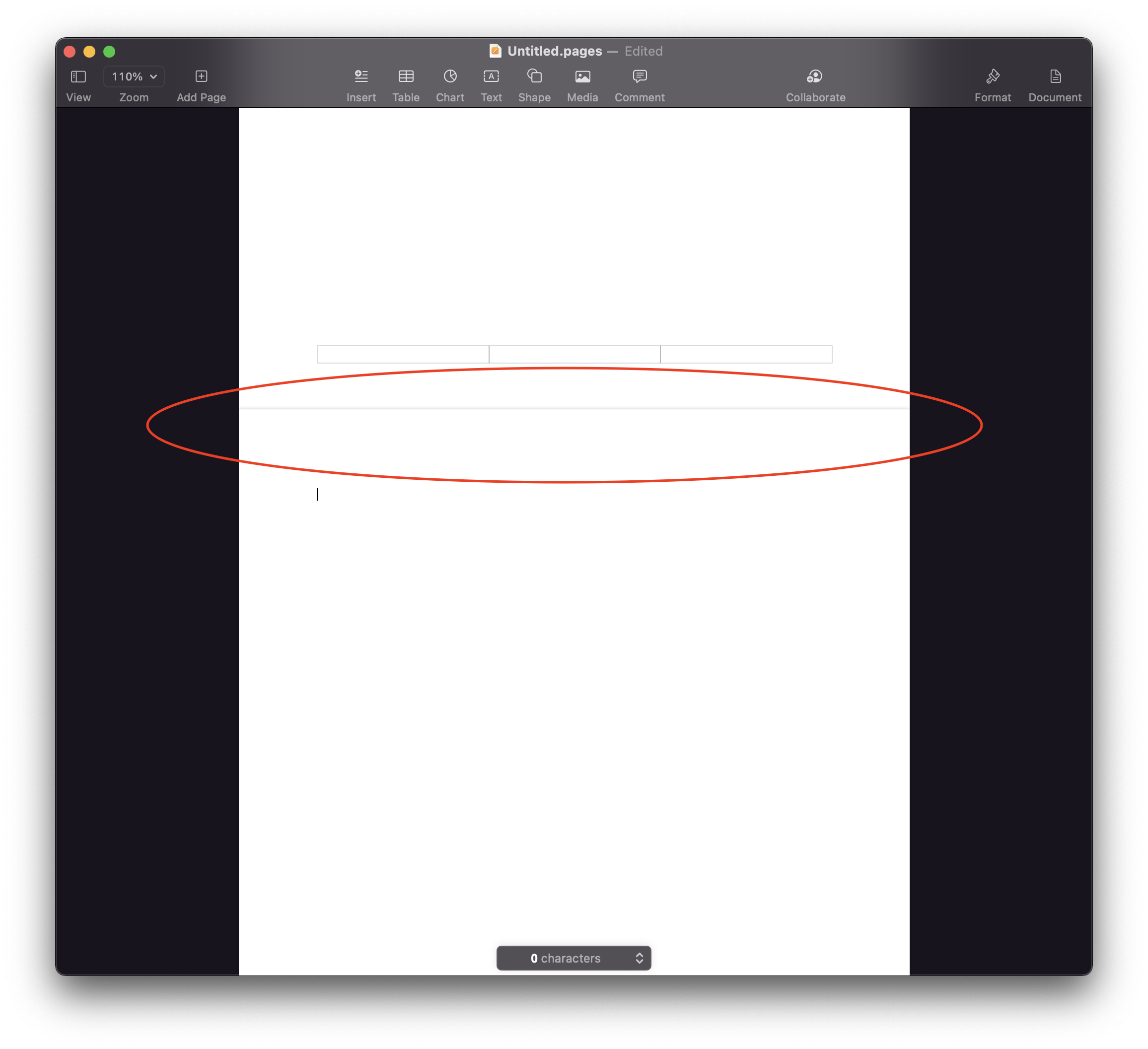Click the right header table cell
Image resolution: width=1148 pixels, height=1049 pixels.
click(x=746, y=354)
